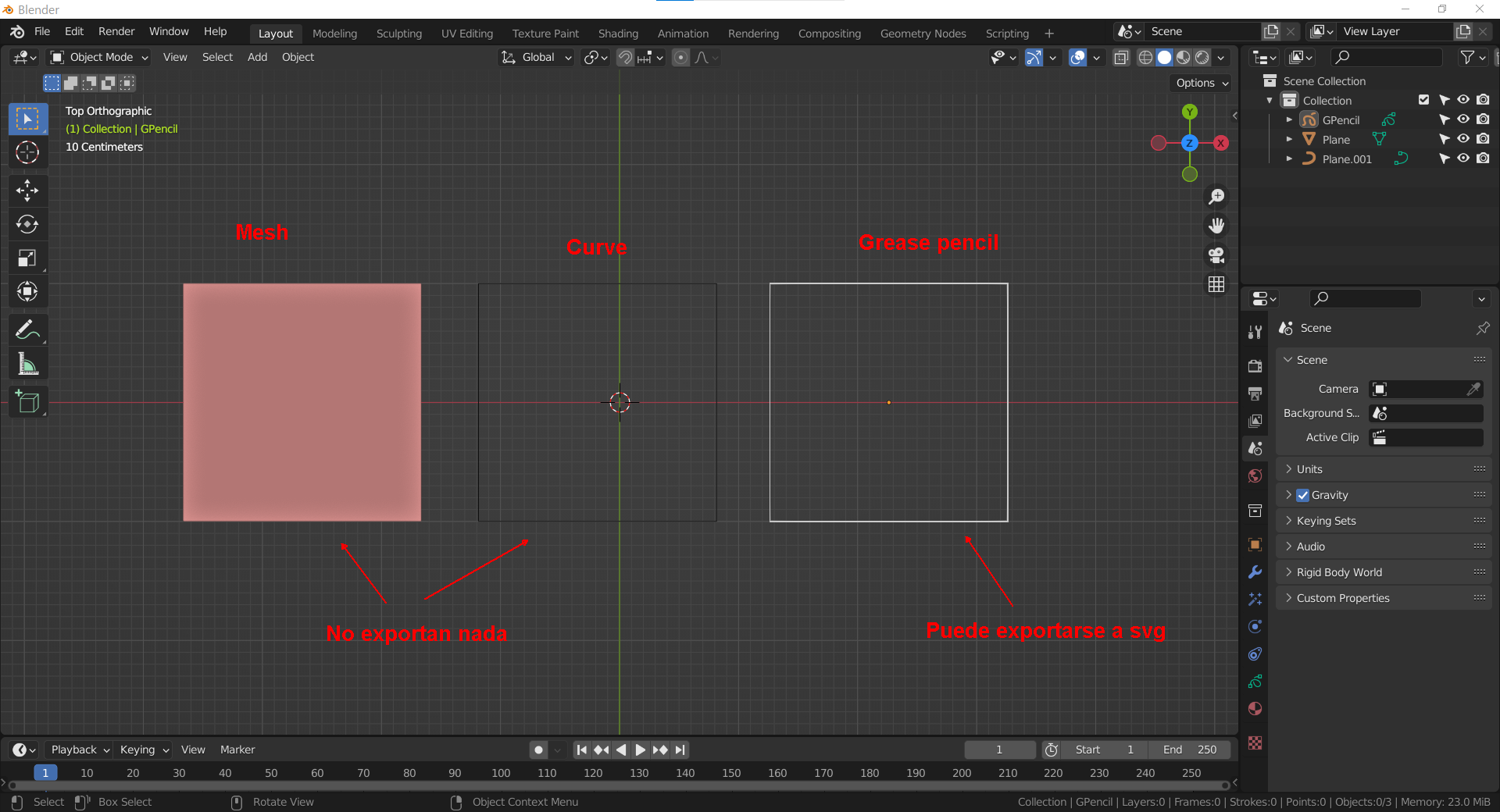
Task: Click the End frame 250 field
Action: (1189, 750)
